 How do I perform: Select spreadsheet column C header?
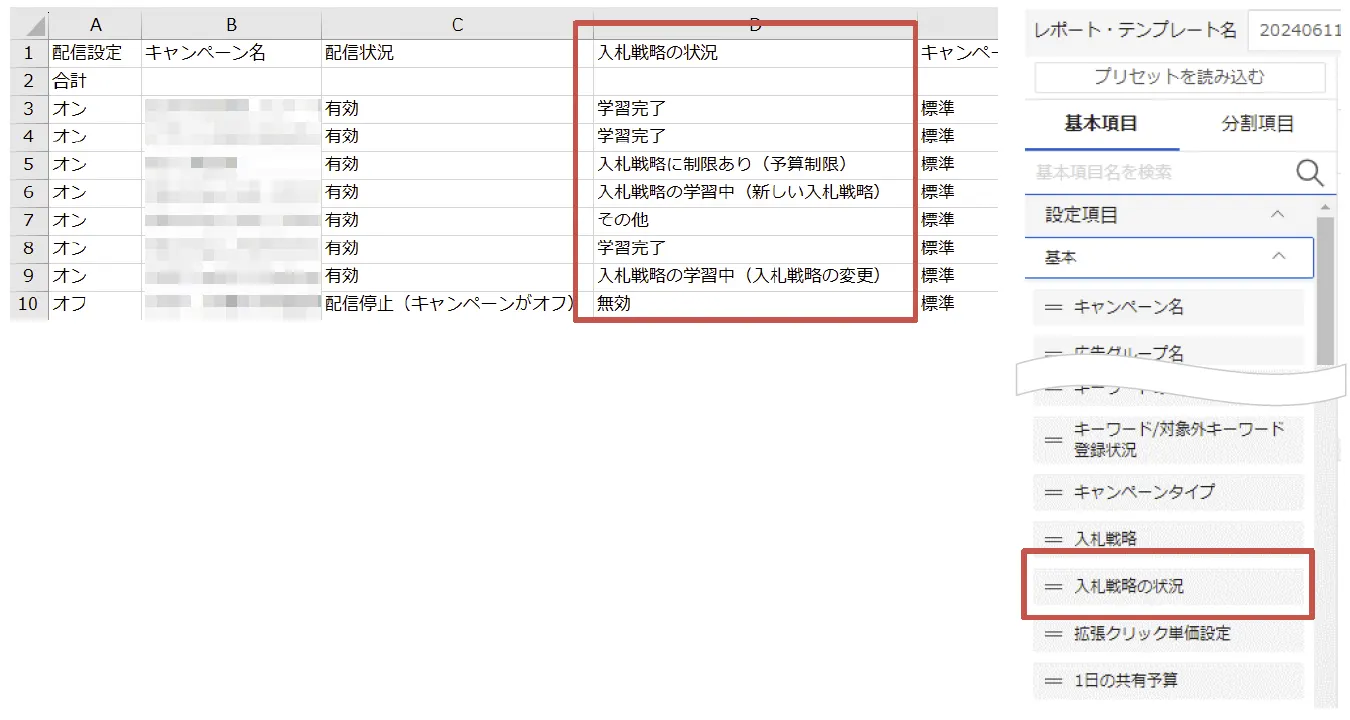(457, 25)
